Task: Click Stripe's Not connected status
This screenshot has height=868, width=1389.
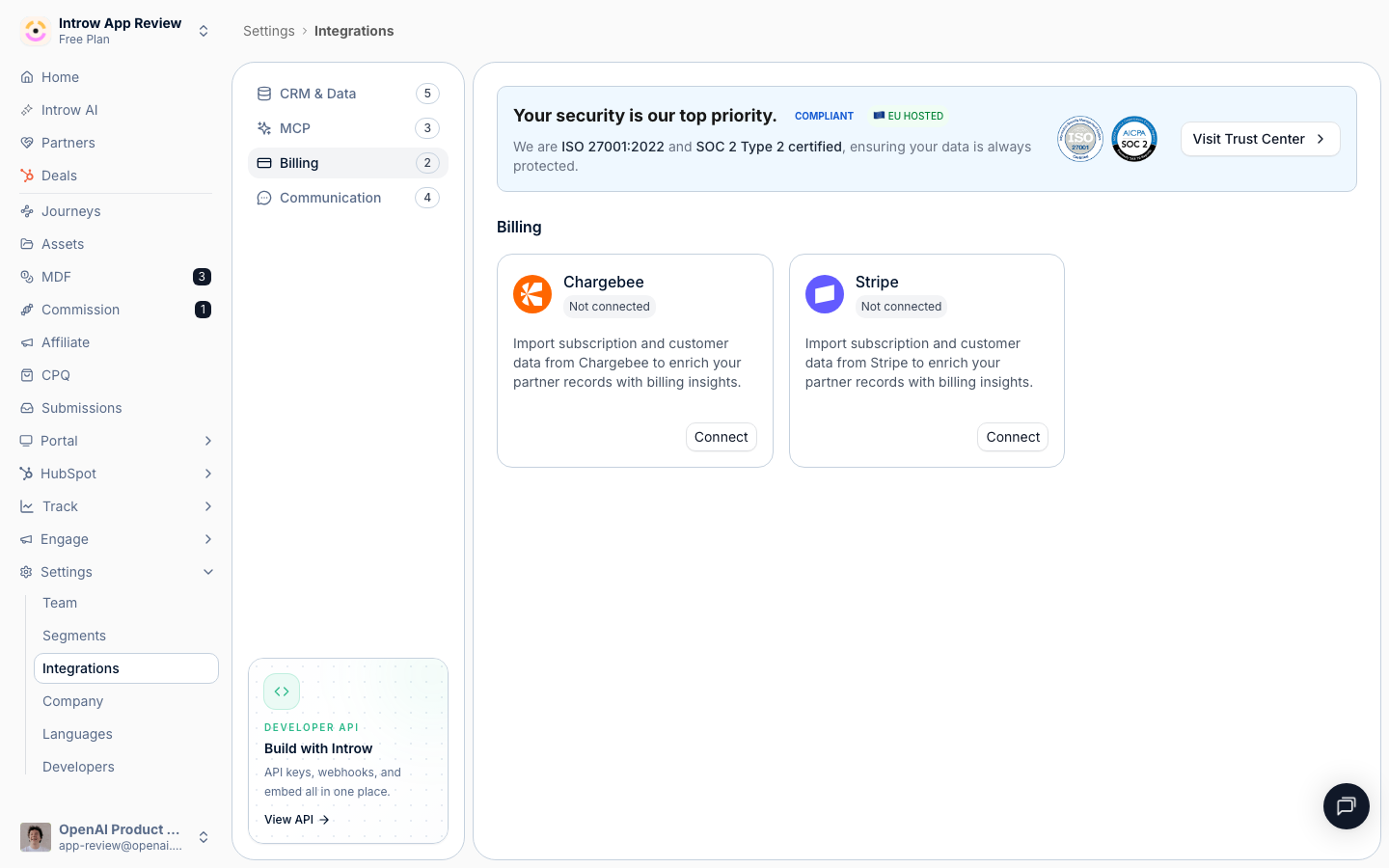Action: pyautogui.click(x=901, y=307)
